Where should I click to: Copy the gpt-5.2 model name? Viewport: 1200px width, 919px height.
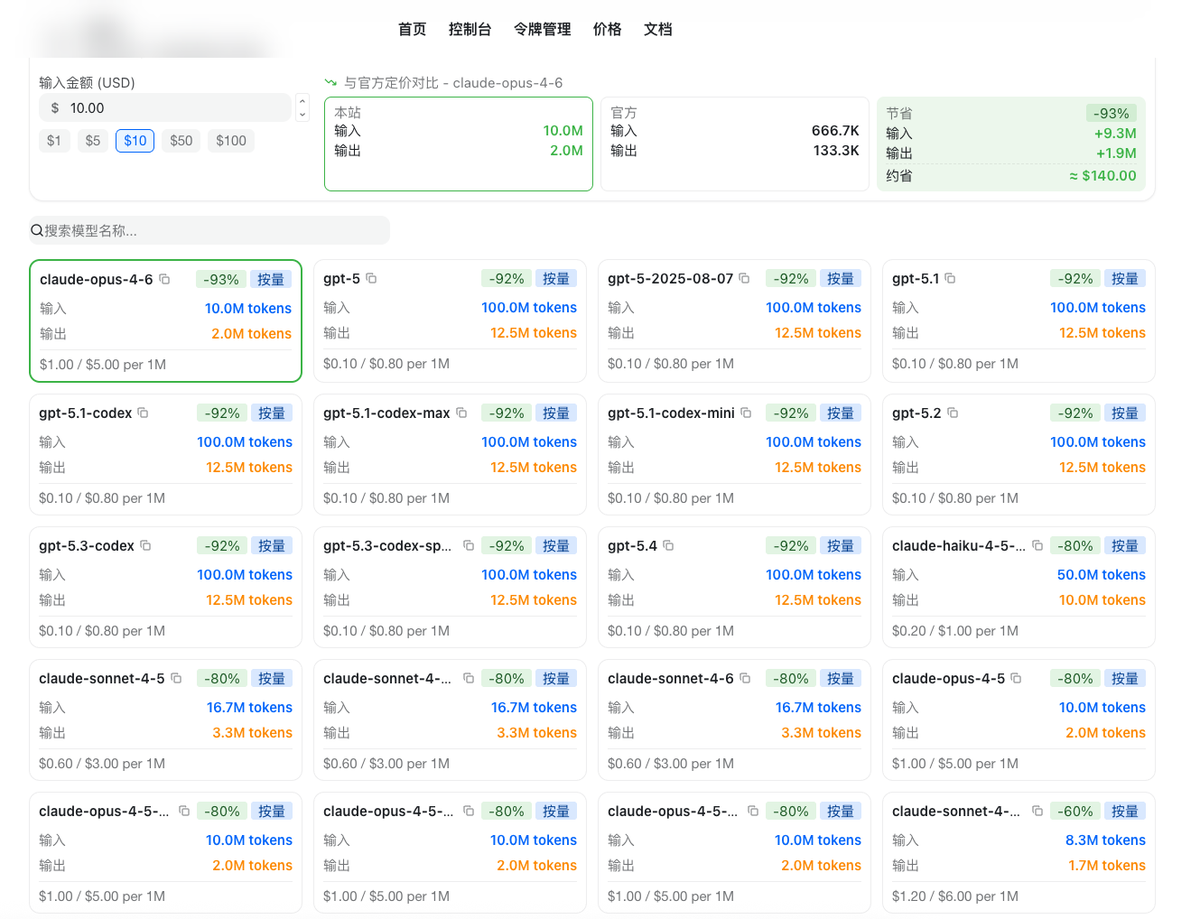click(x=952, y=413)
